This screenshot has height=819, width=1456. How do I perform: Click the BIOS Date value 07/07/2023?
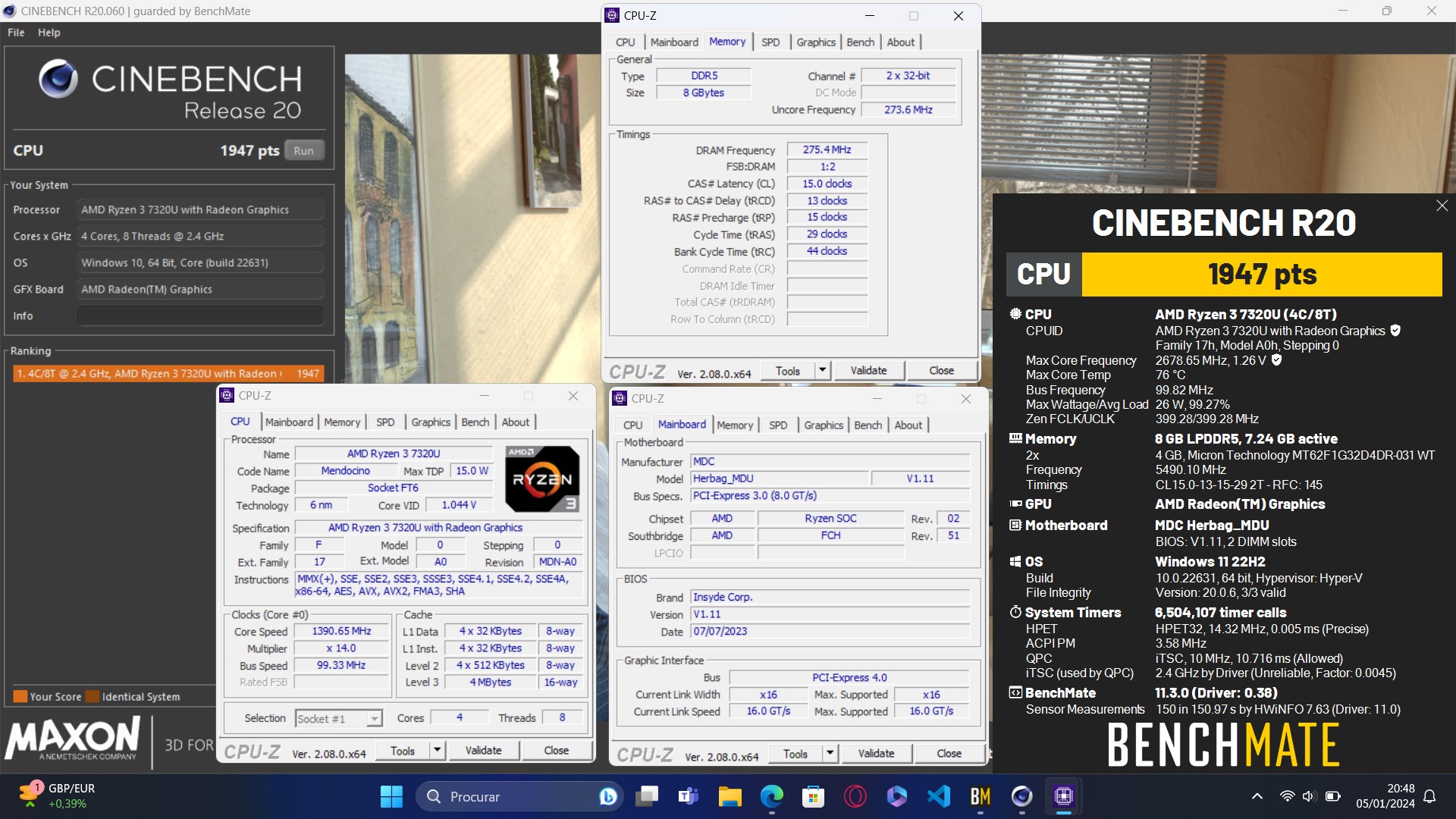tap(830, 631)
